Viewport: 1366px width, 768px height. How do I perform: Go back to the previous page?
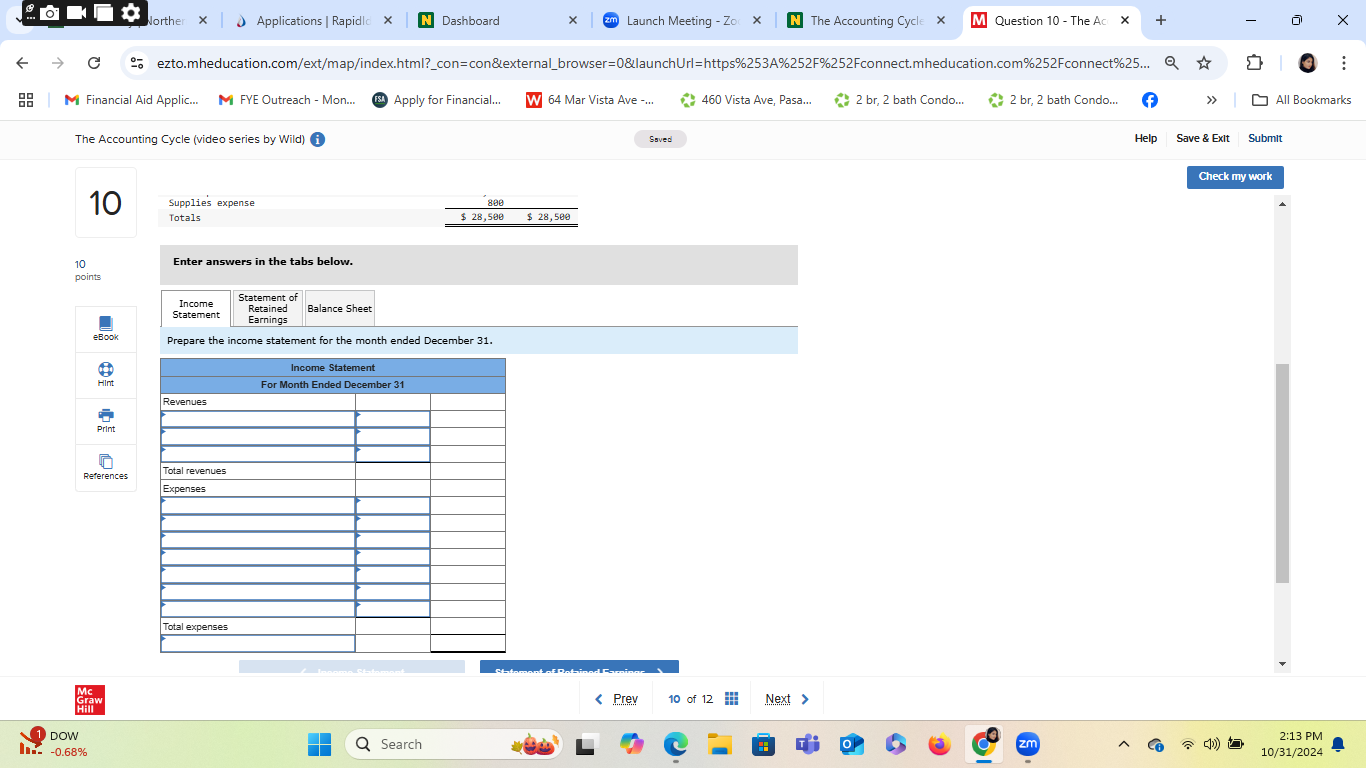(x=24, y=63)
